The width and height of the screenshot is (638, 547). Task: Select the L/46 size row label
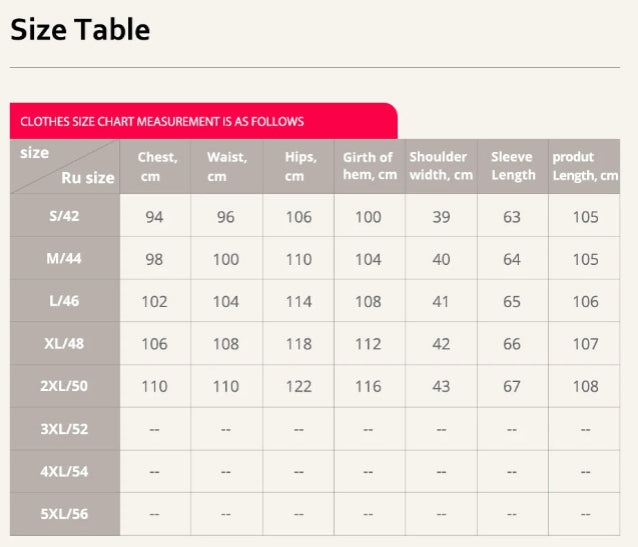[65, 301]
